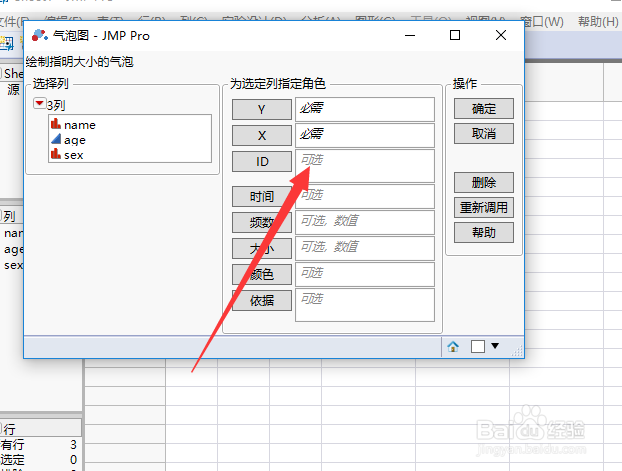
Task: Cancel dialog via 取消 button
Action: (x=484, y=134)
